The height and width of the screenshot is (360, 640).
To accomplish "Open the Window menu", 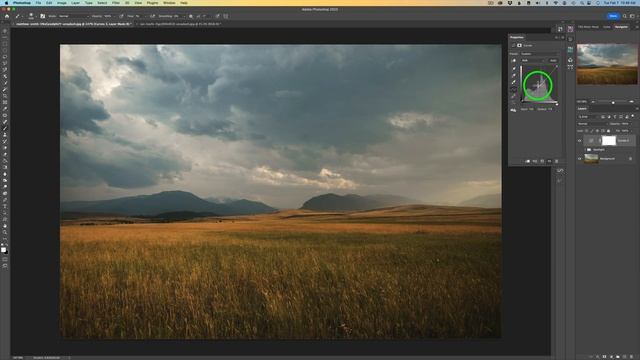I will point(169,3).
